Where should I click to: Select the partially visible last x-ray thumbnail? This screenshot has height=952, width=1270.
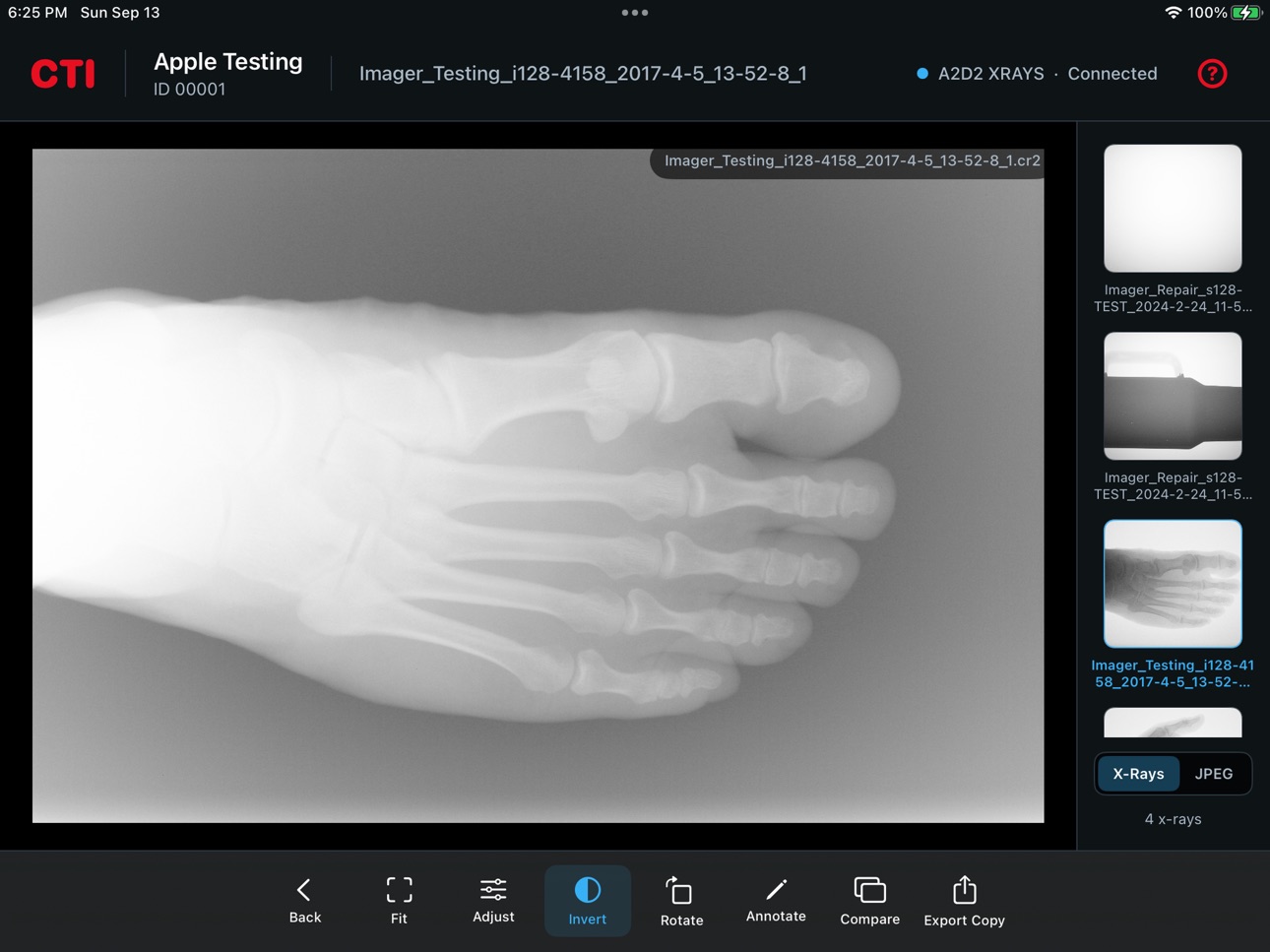coord(1173,722)
